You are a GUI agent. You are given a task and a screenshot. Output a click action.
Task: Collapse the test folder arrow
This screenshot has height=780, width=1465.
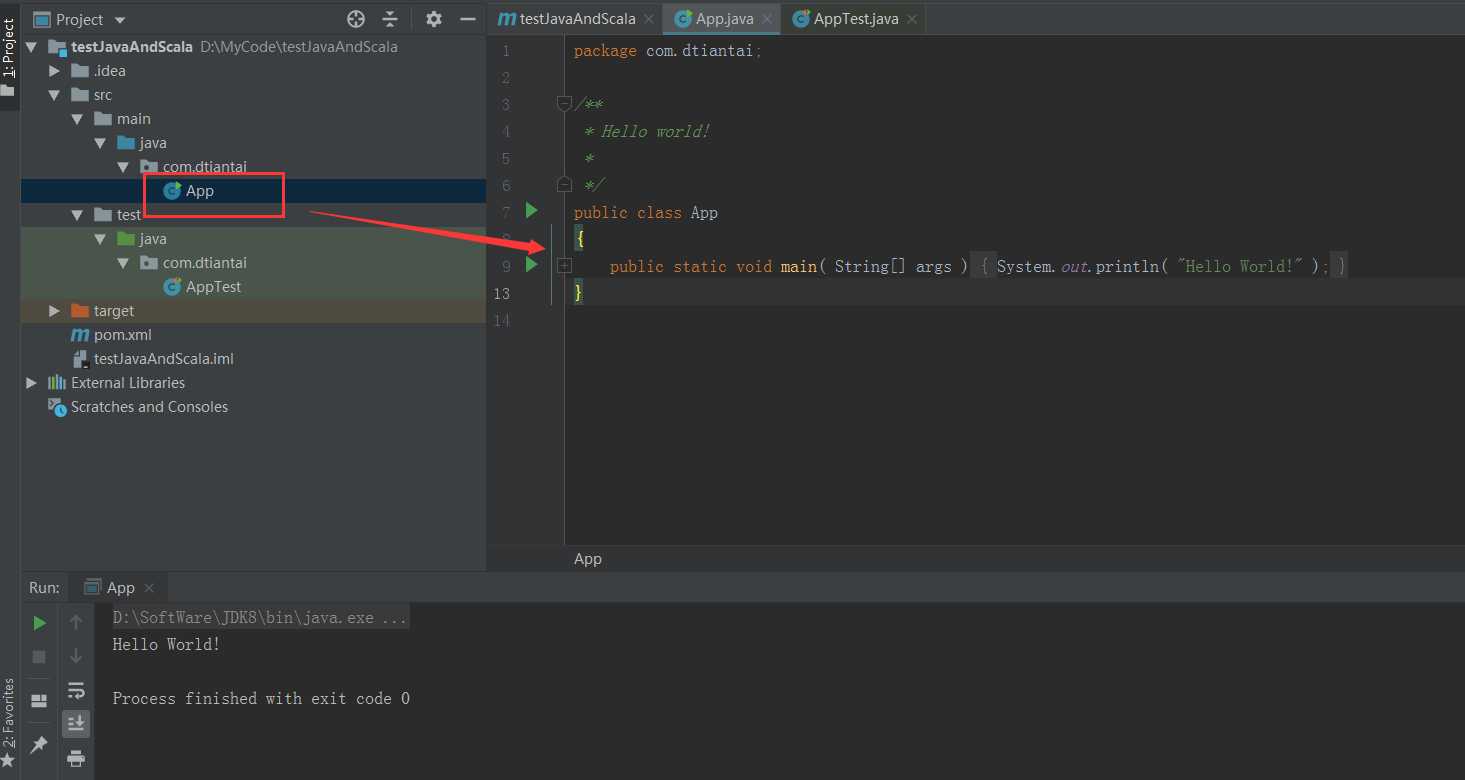78,215
